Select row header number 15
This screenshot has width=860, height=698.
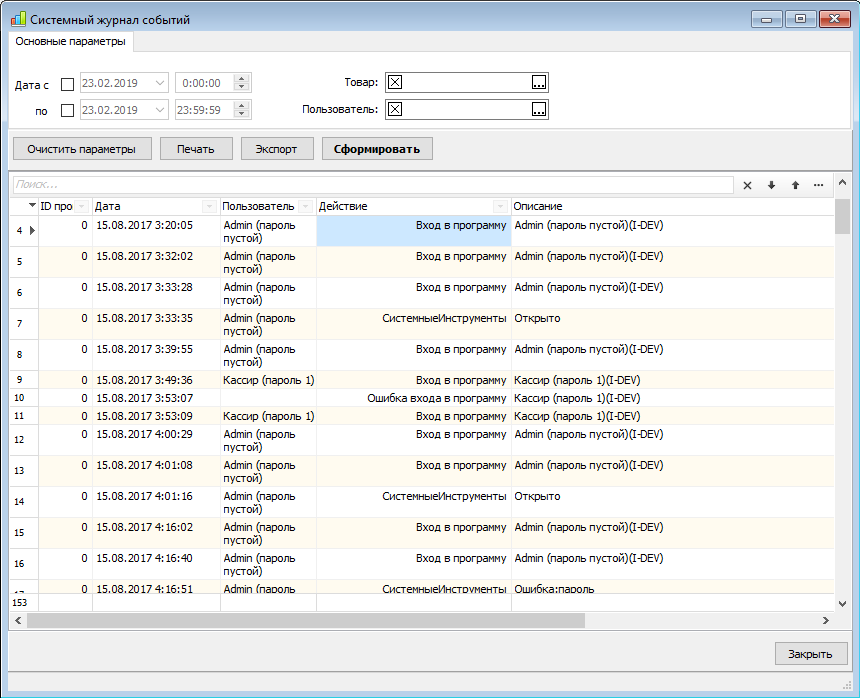pos(24,532)
